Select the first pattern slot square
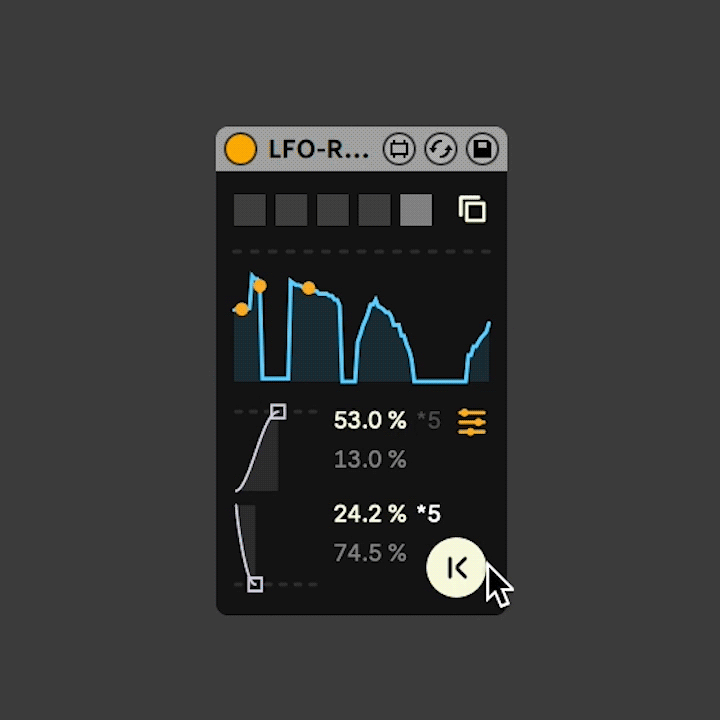 [250, 210]
